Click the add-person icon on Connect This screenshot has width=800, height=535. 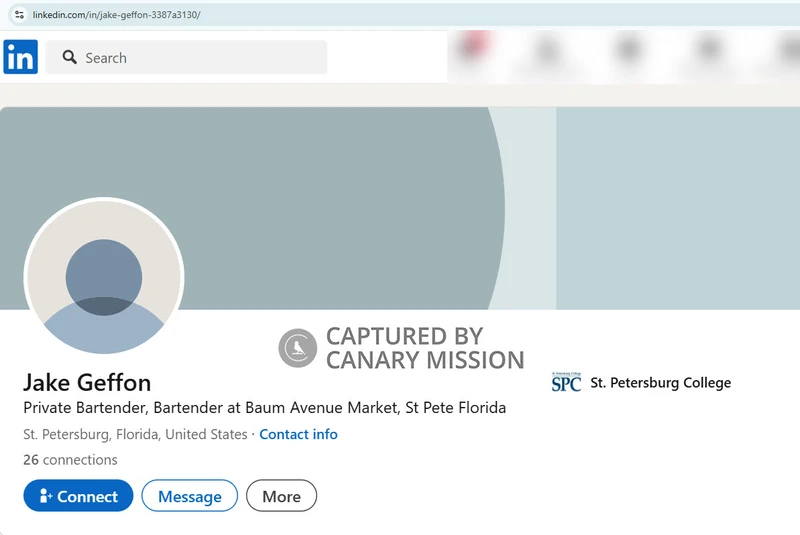click(x=44, y=496)
